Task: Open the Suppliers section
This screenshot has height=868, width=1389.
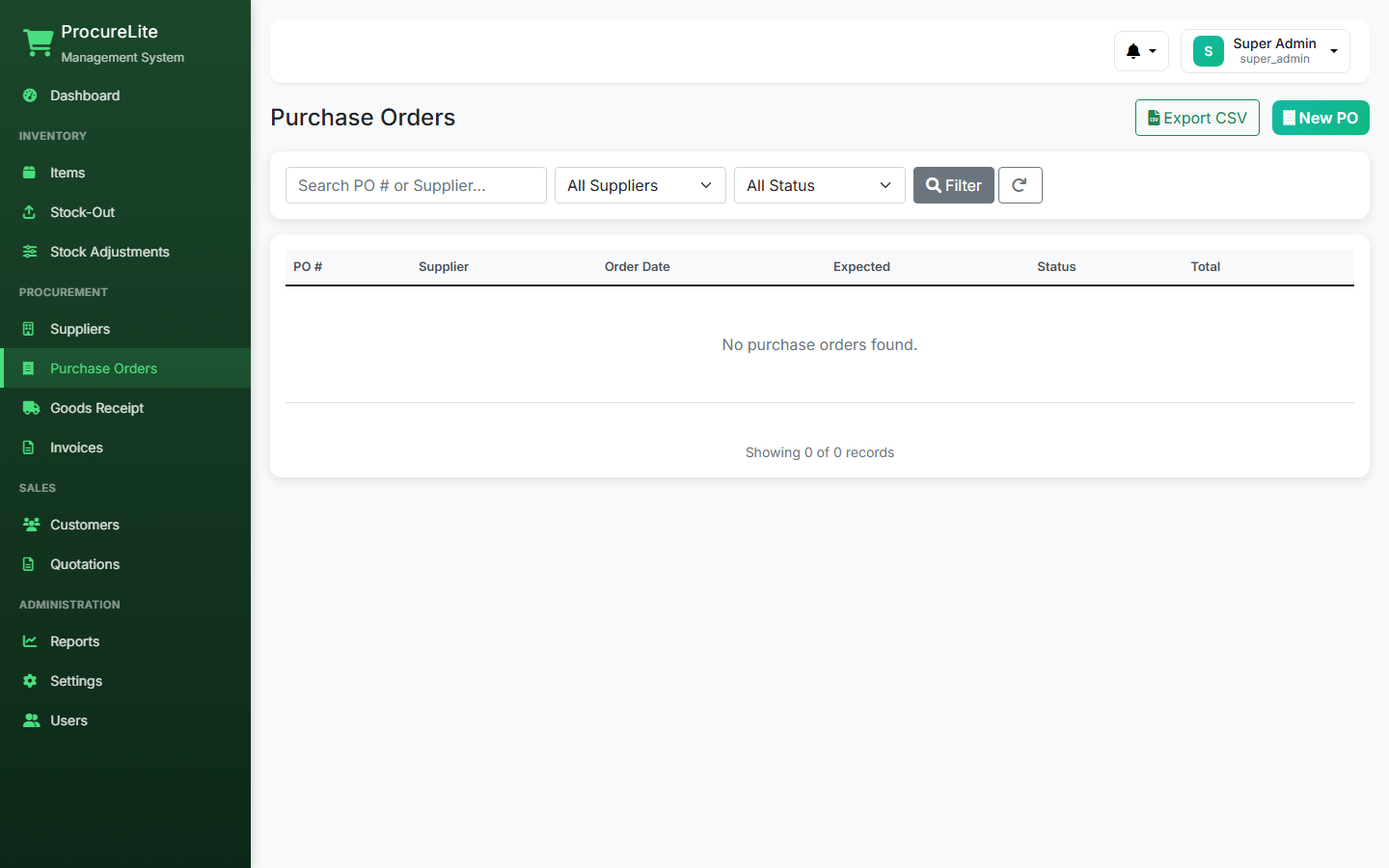Action: [x=125, y=329]
